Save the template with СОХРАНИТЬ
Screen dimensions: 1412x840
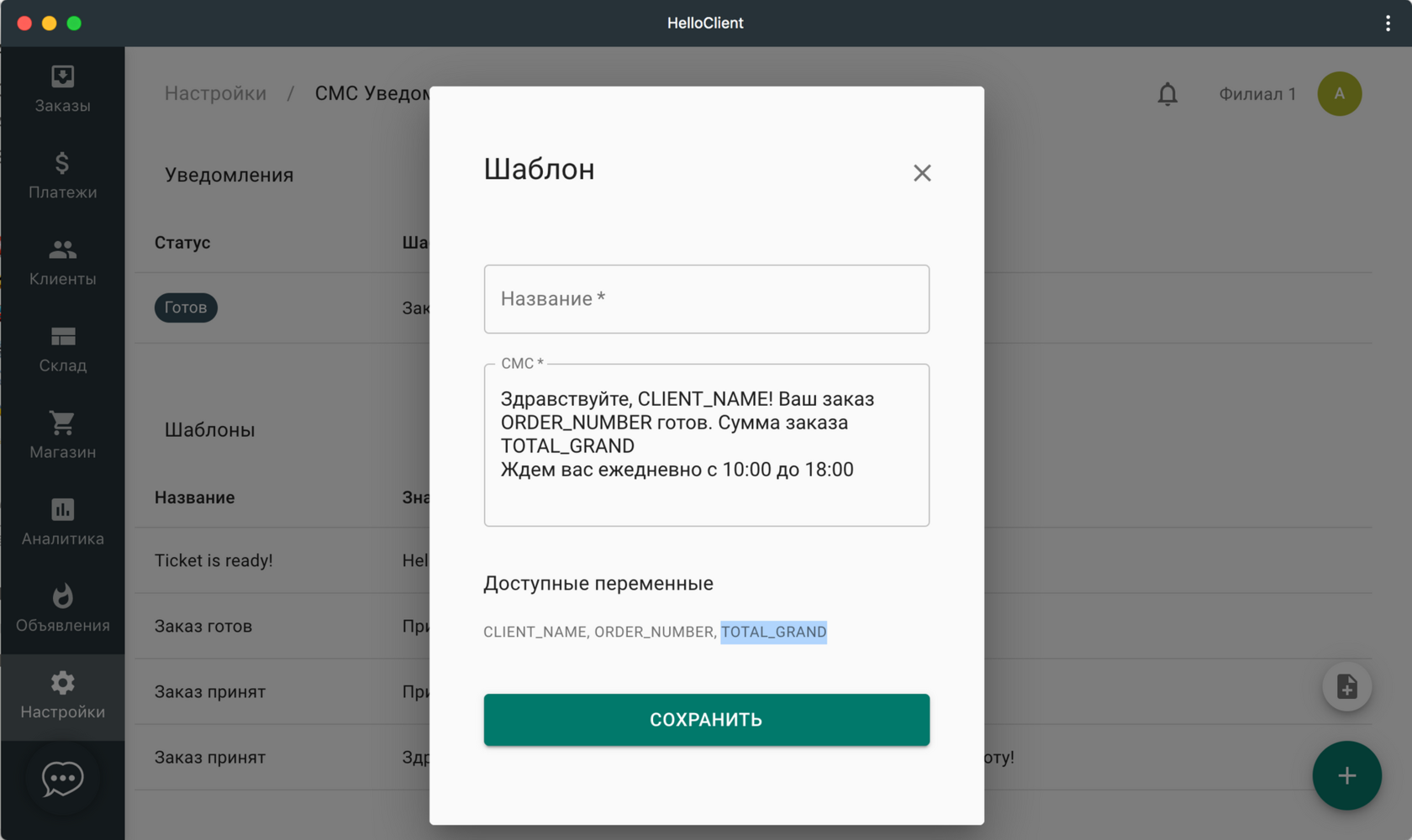(706, 720)
